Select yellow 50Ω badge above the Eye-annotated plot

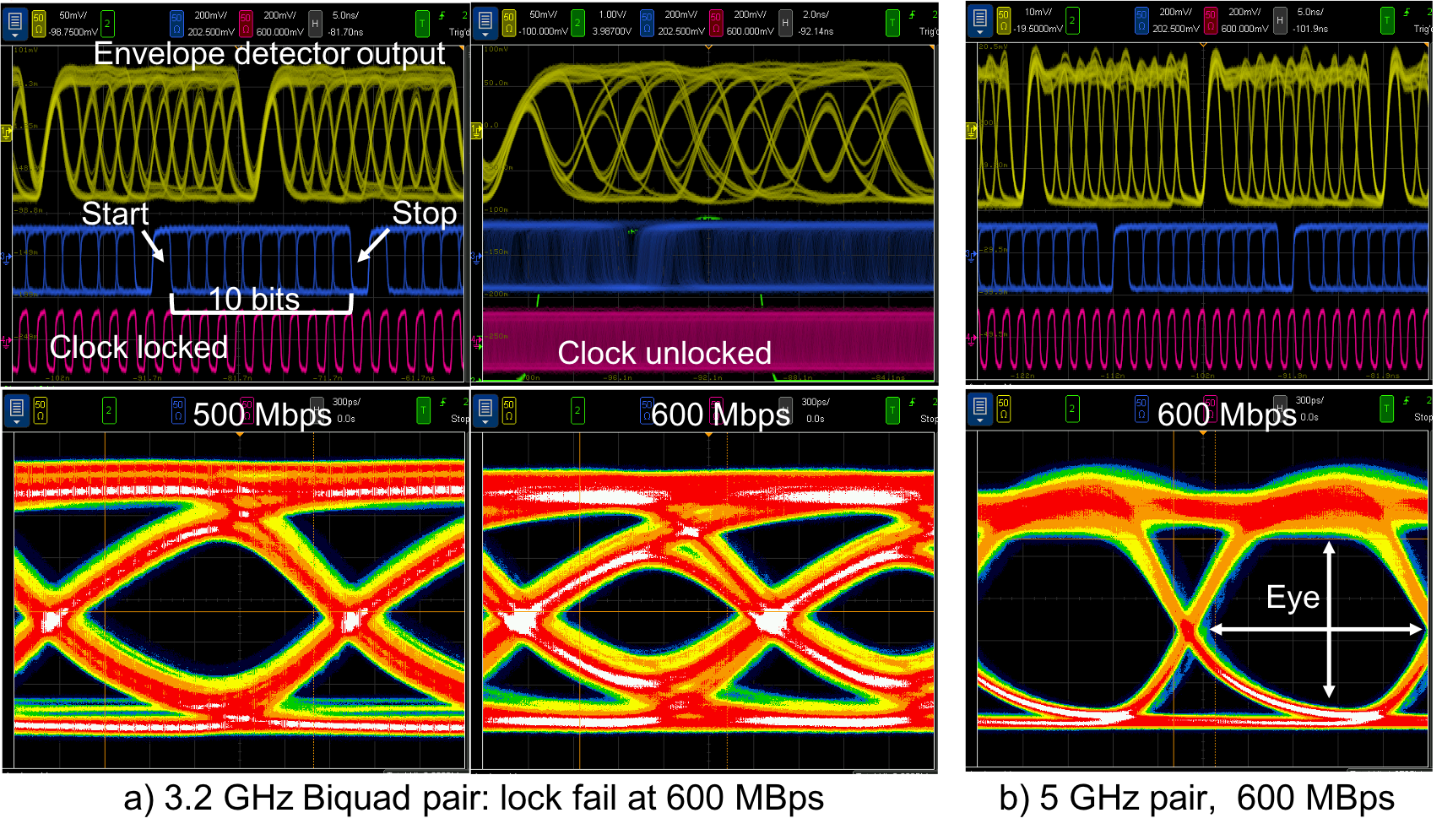(1003, 409)
